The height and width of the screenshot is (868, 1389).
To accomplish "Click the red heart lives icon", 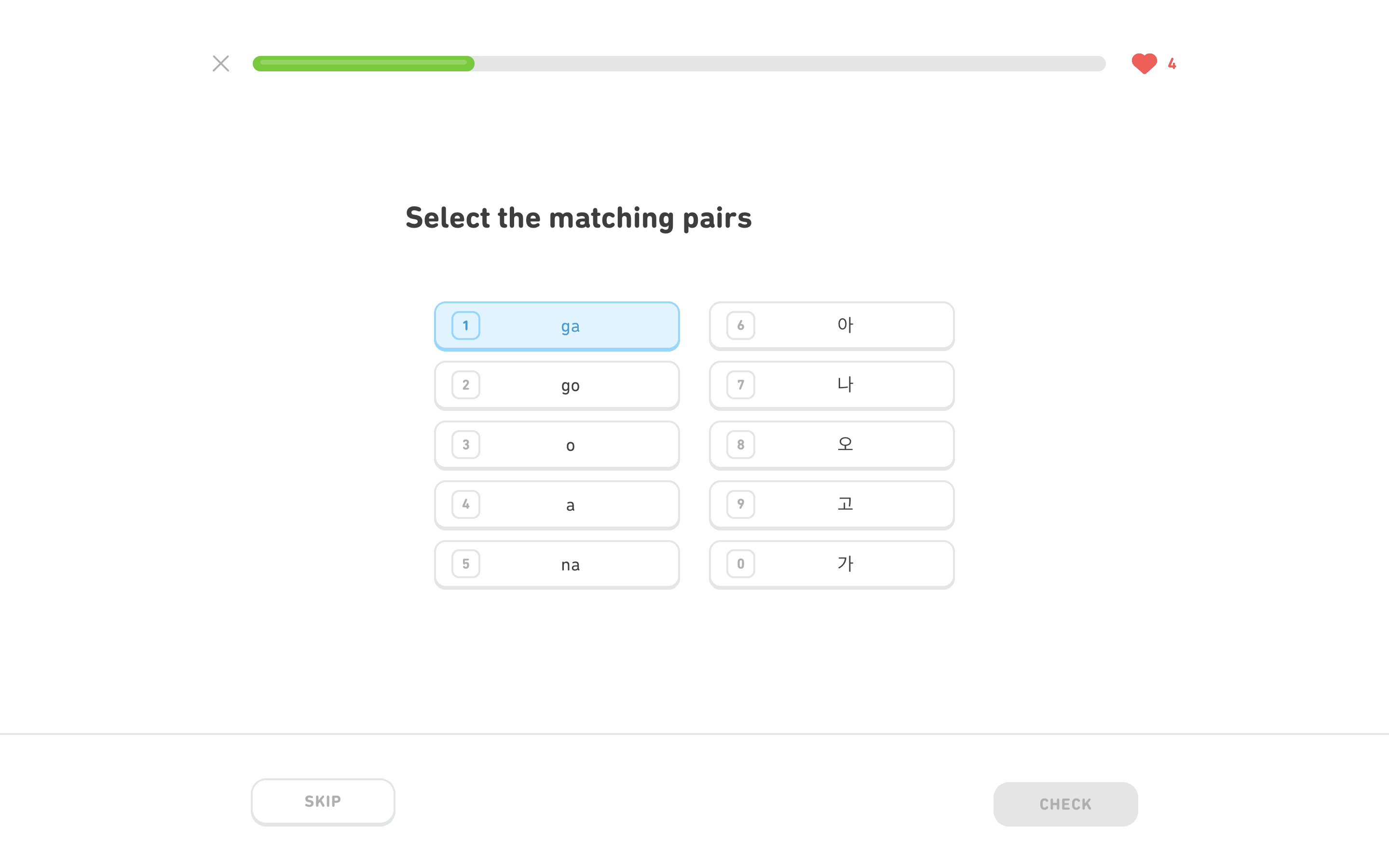I will pyautogui.click(x=1144, y=63).
